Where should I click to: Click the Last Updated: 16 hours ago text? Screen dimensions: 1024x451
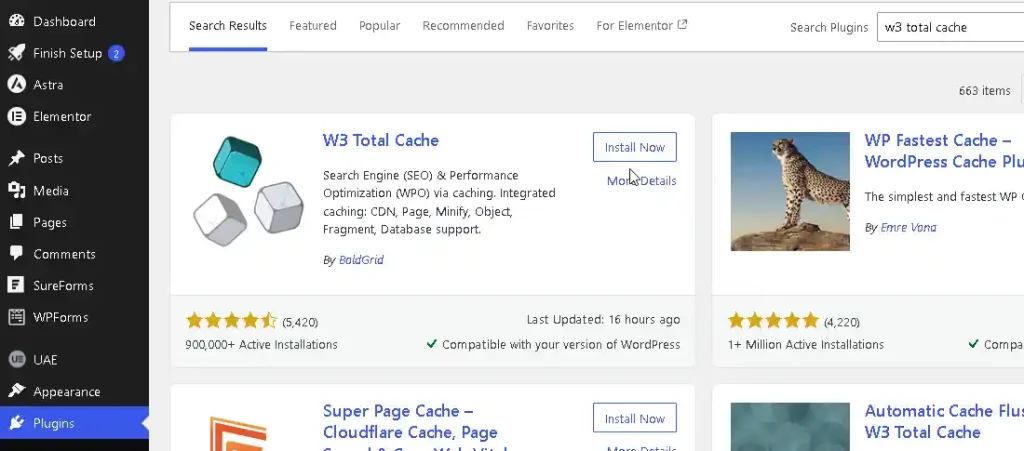click(x=603, y=320)
